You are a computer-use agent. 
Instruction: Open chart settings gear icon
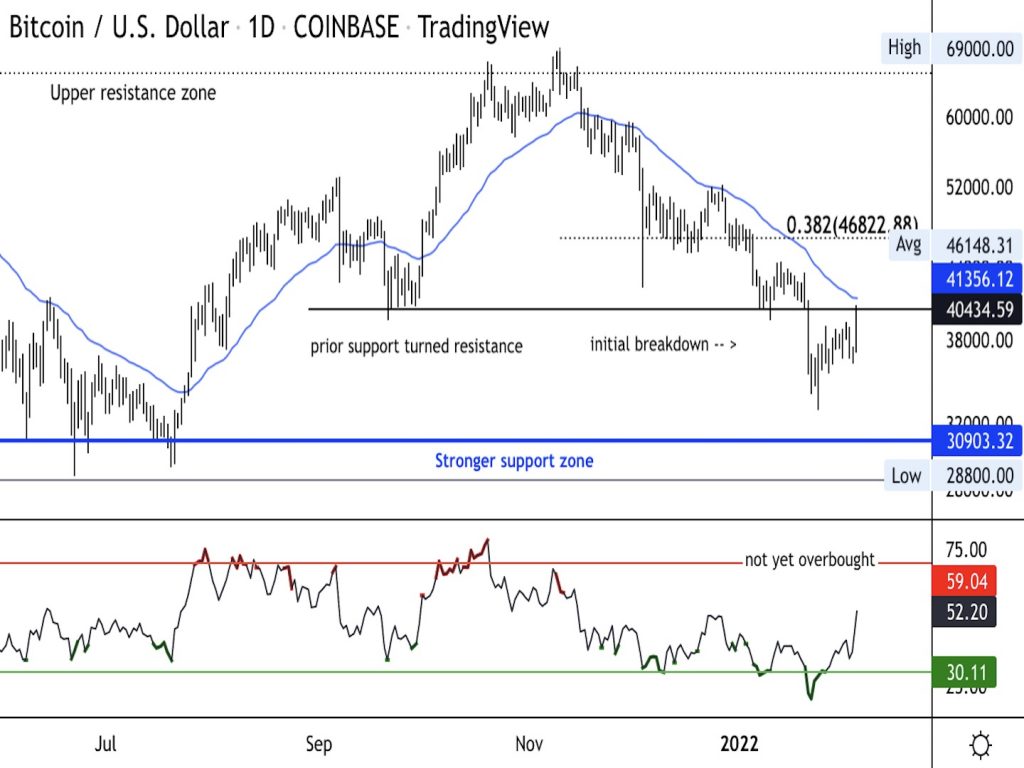pyautogui.click(x=980, y=745)
